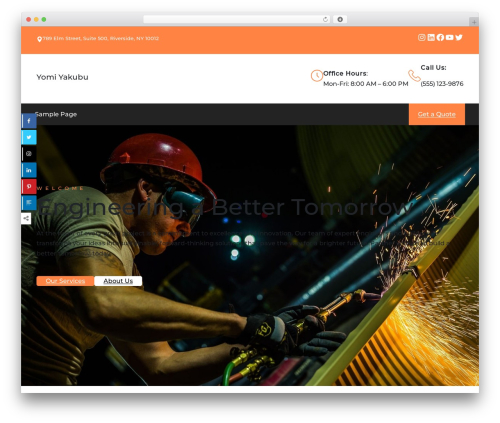Click the WELCOME label above heading

click(x=60, y=188)
